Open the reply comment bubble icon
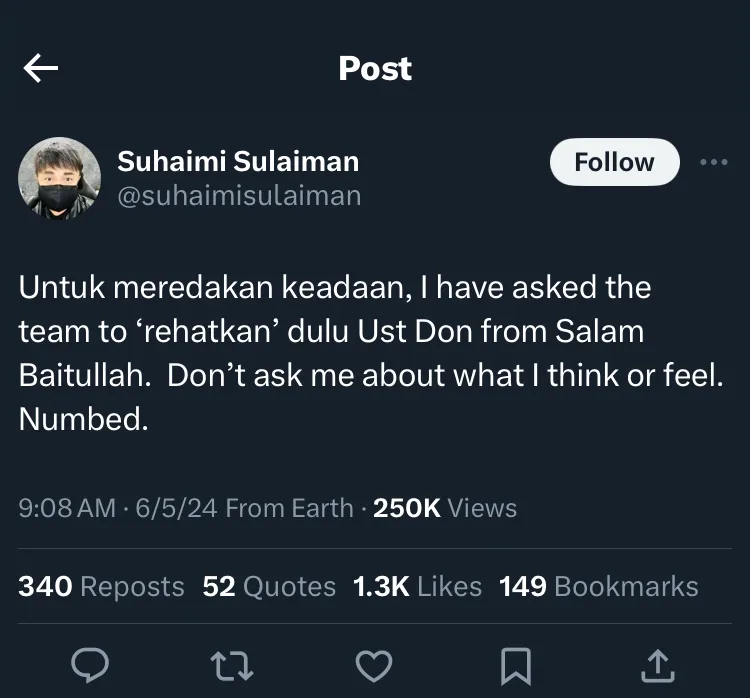This screenshot has width=750, height=698. [x=93, y=665]
